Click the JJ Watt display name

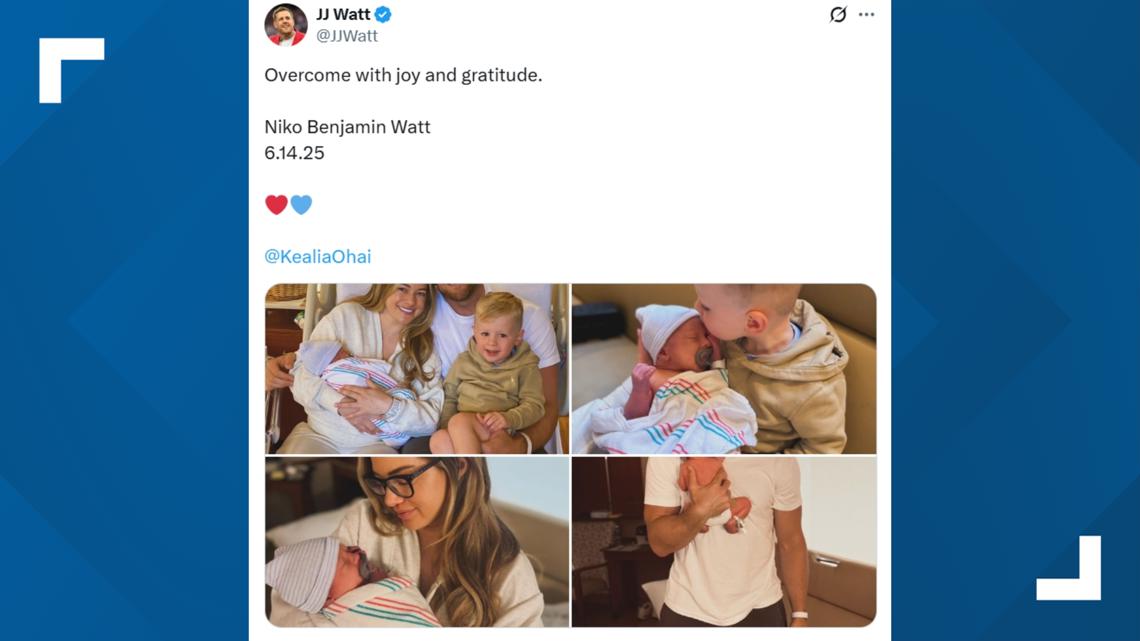pos(343,14)
